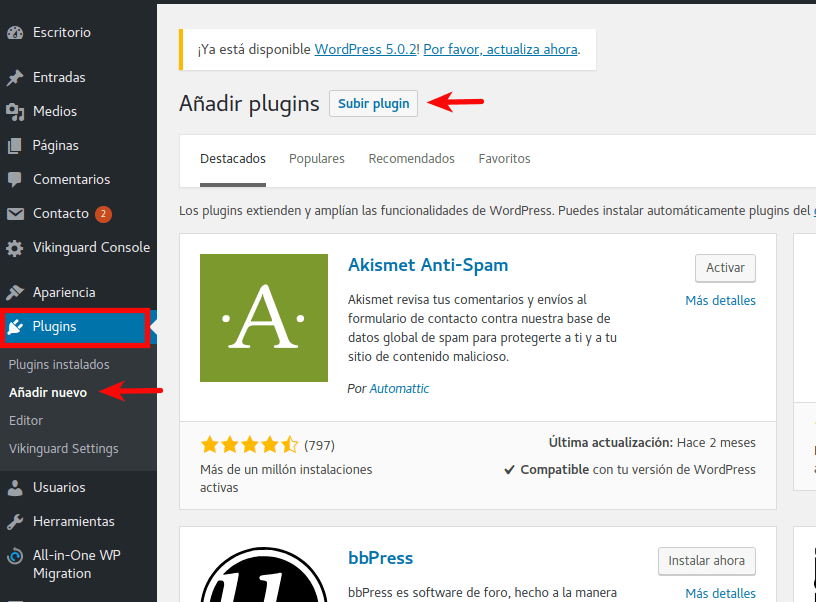
Task: Click Akismet star rating
Action: pyautogui.click(x=249, y=445)
